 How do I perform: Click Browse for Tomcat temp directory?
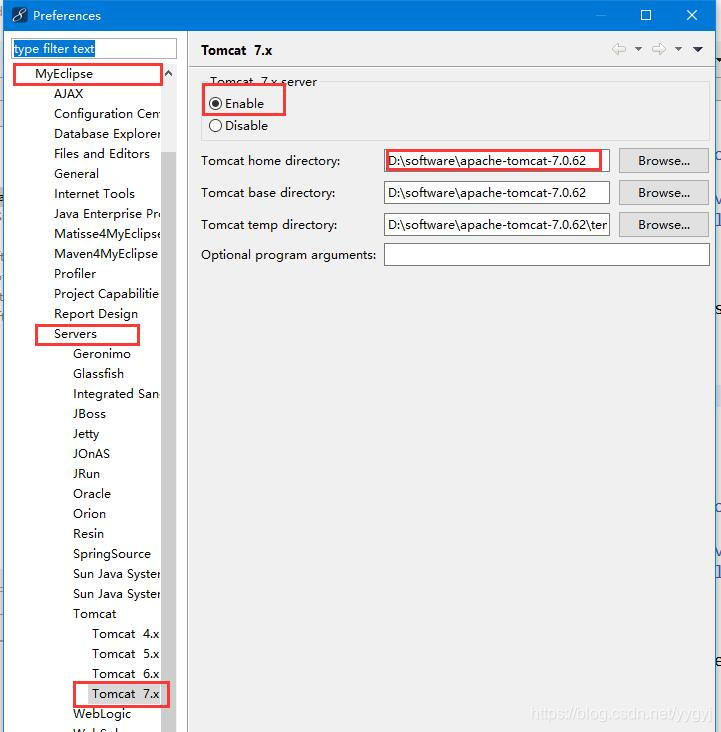tap(664, 225)
